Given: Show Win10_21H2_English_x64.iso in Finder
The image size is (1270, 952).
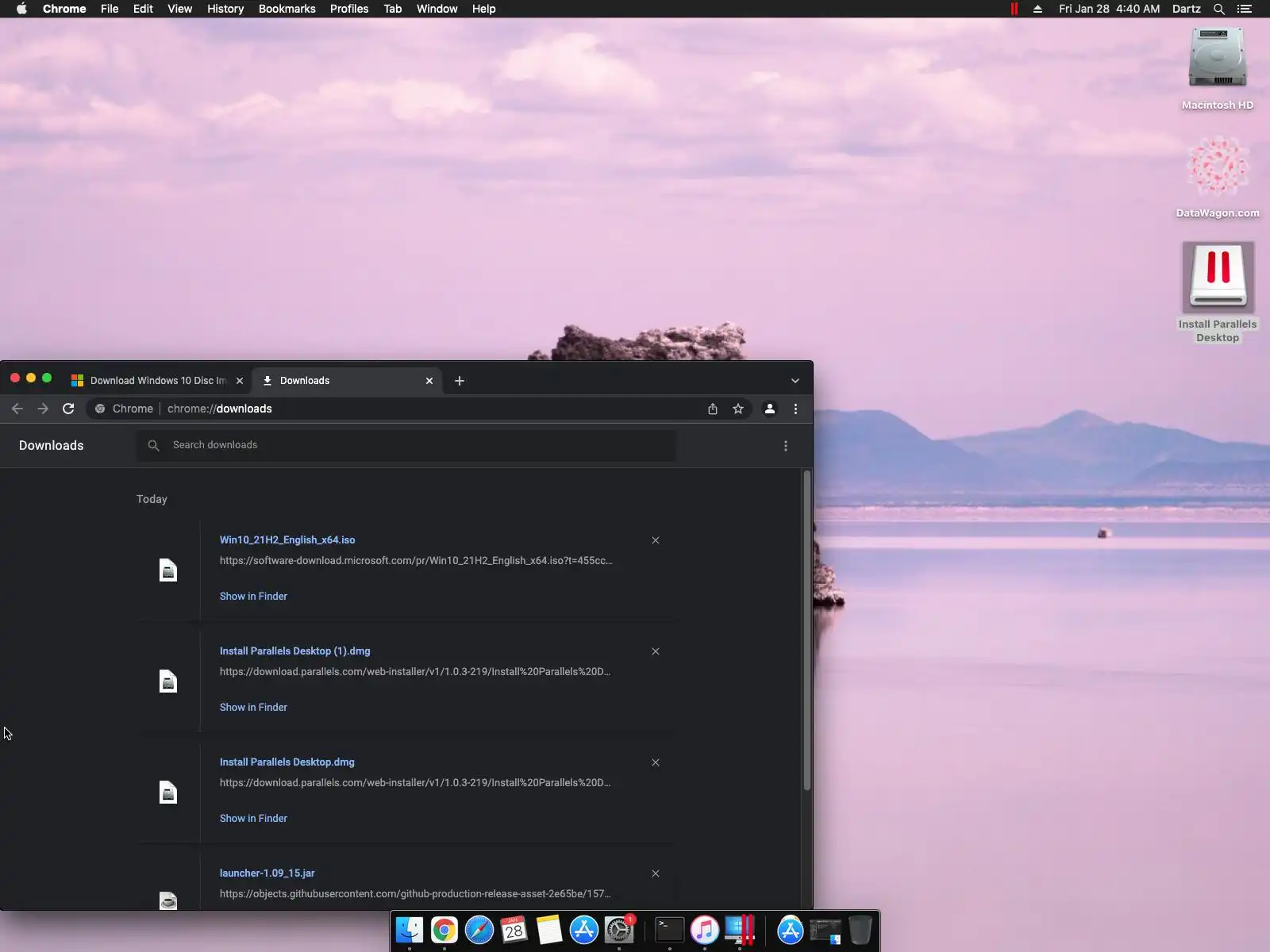Looking at the screenshot, I should point(253,597).
